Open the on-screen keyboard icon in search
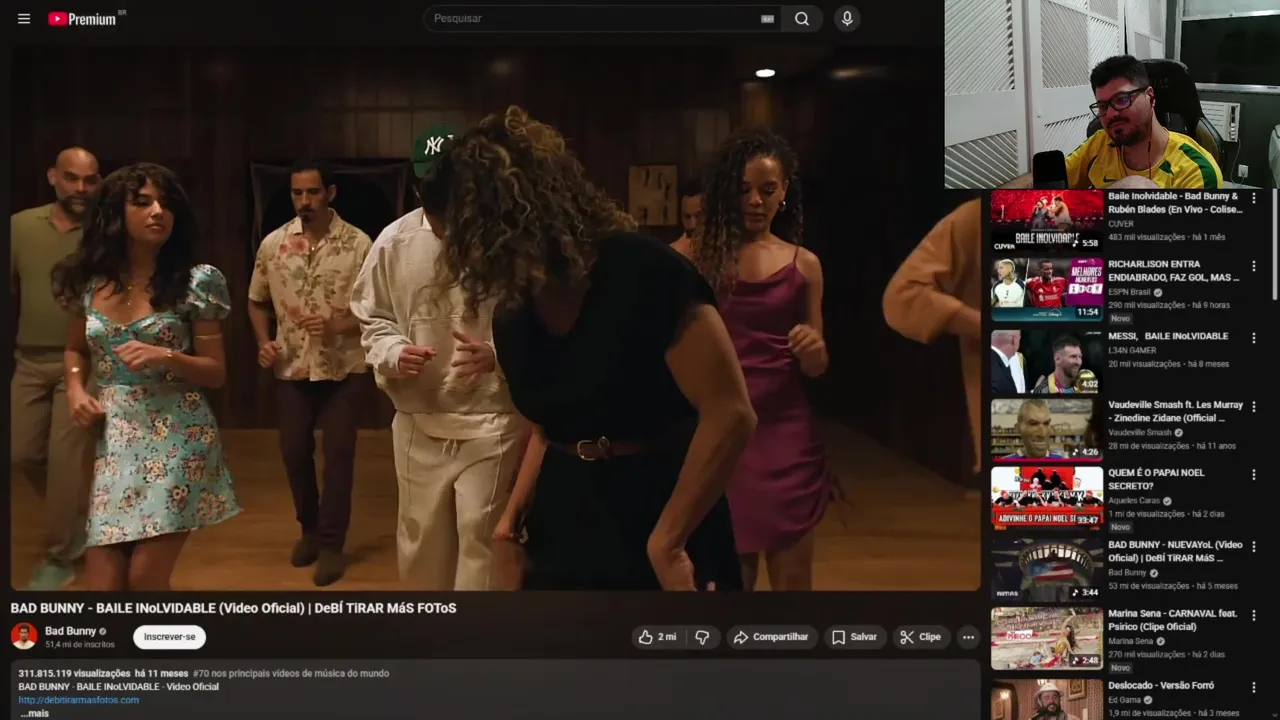The image size is (1280, 720). point(767,19)
